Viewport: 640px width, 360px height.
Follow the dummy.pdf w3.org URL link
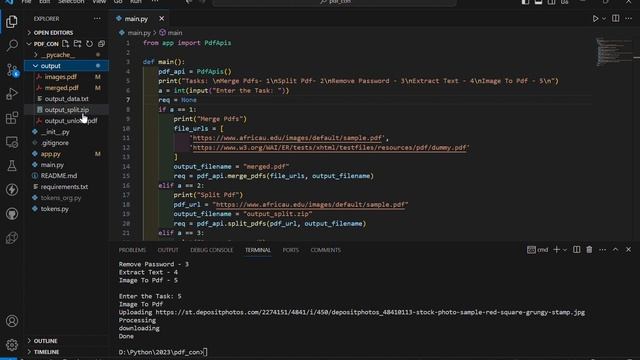point(331,147)
